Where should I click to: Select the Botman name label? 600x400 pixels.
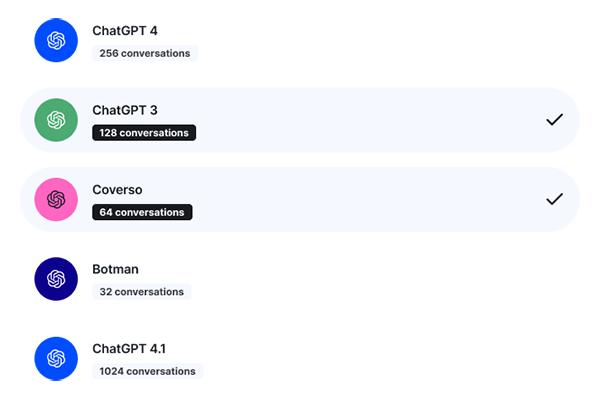point(116,269)
